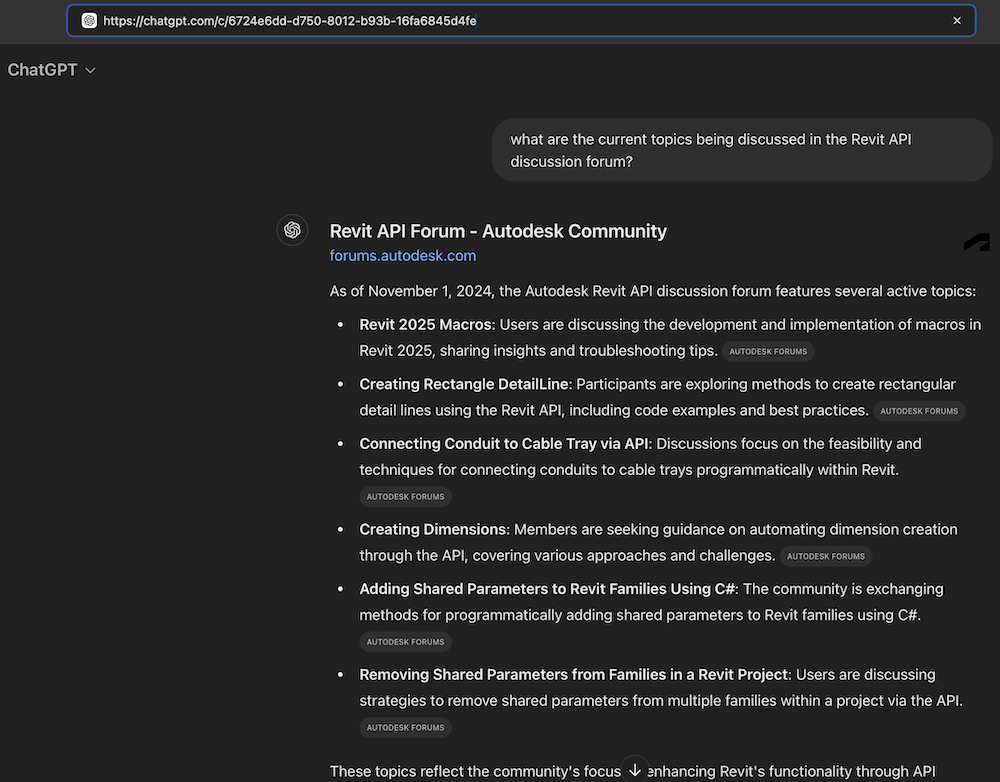Click the ChatGPT site icon in the address bar
This screenshot has width=1000, height=782.
[x=88, y=20]
